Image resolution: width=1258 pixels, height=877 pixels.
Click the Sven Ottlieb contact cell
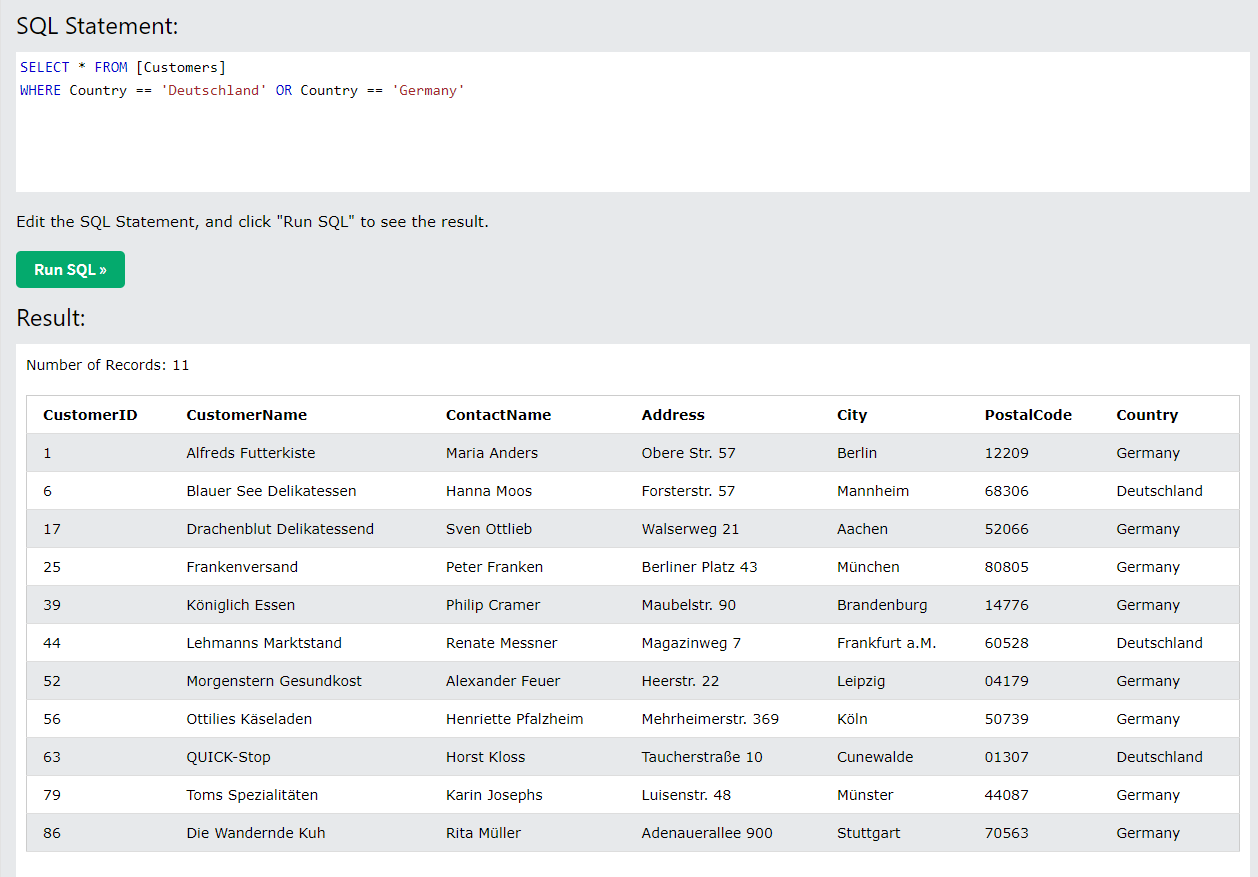tap(489, 529)
